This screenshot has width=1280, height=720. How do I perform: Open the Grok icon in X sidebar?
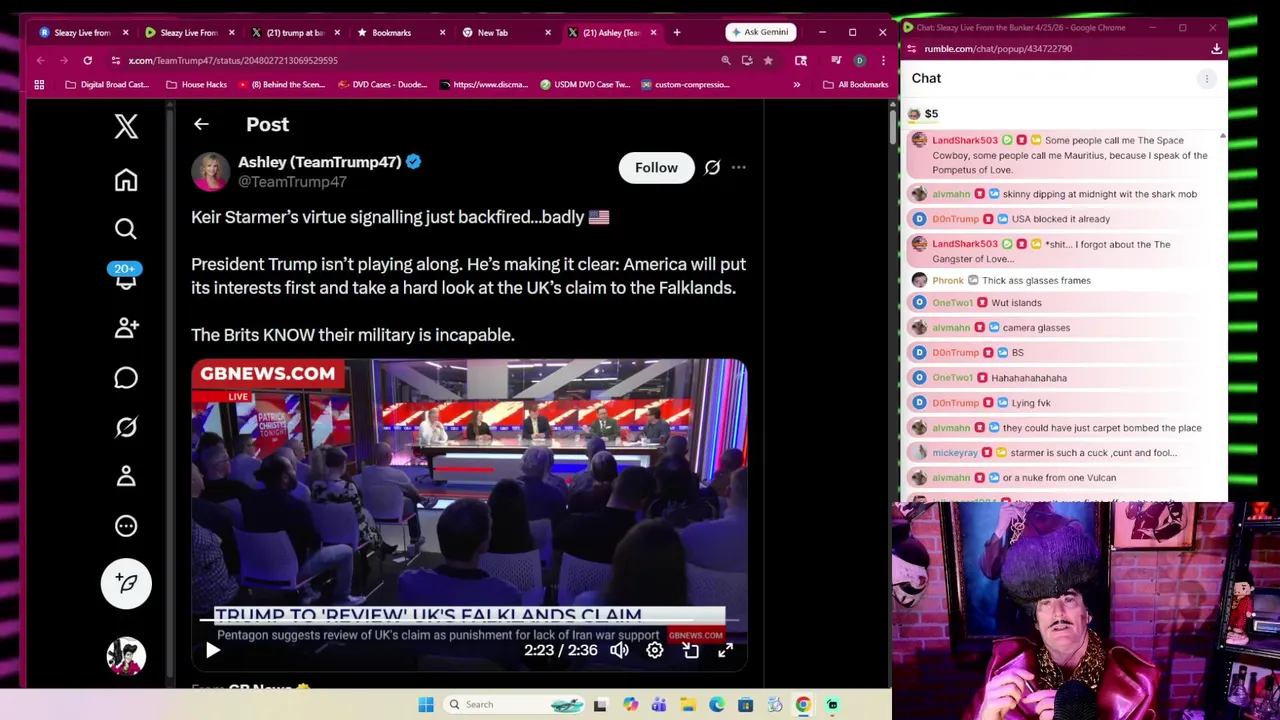(126, 427)
